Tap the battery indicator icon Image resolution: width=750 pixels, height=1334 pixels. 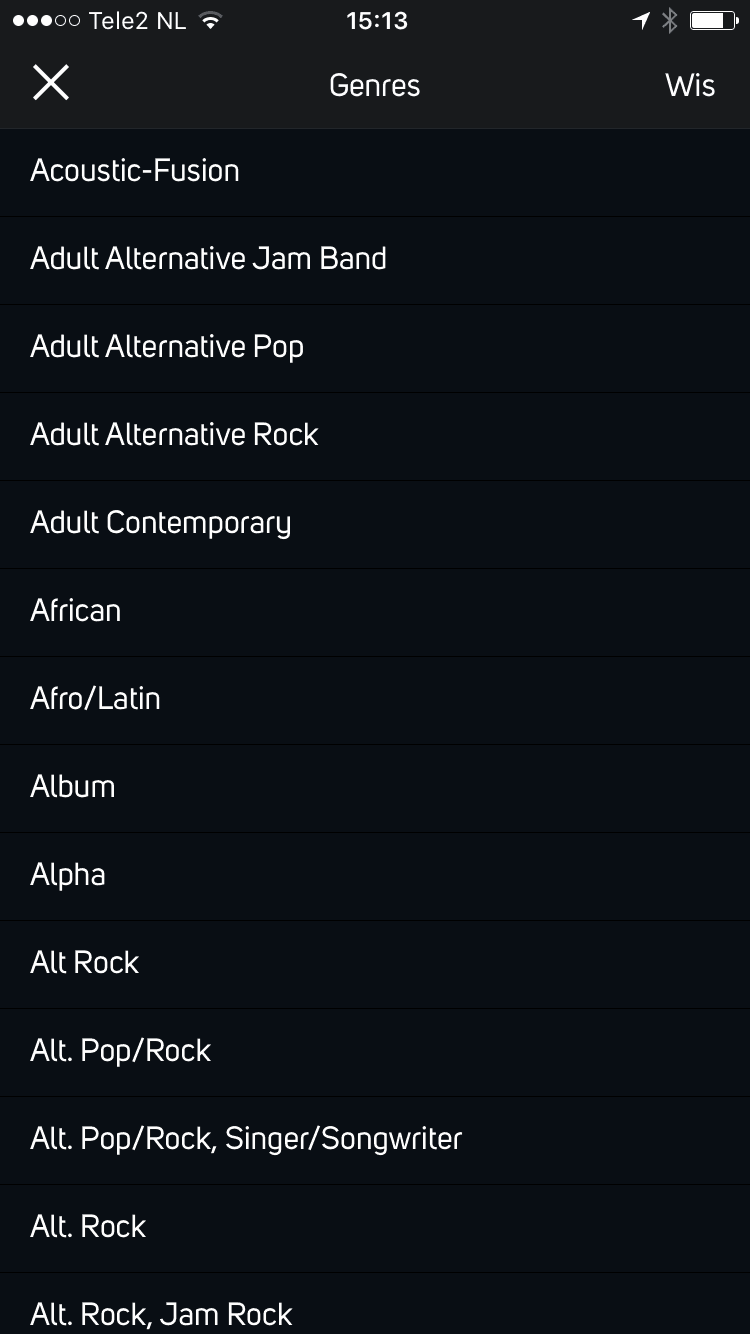[x=714, y=21]
